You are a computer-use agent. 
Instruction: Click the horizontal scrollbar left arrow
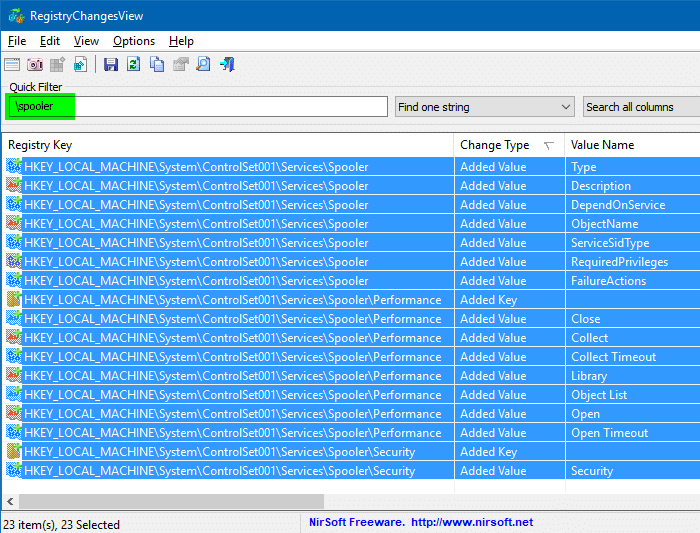pos(10,501)
